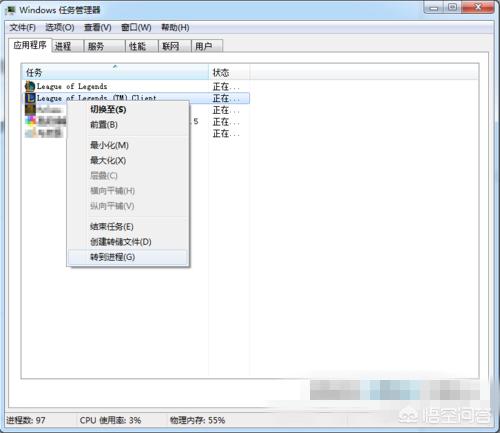
Task: Open the 文件(F) menu
Action: tap(22, 27)
